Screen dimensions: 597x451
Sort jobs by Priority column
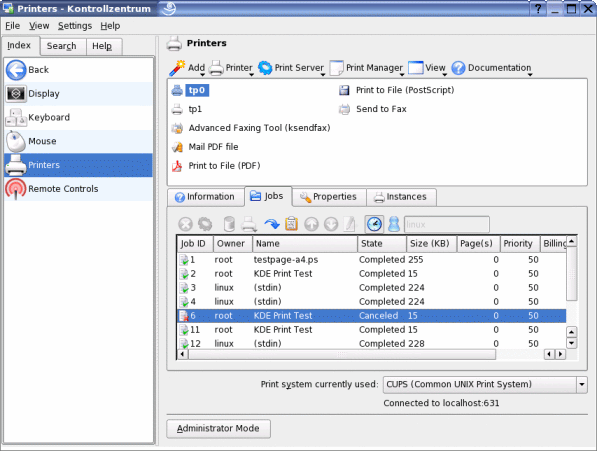(520, 244)
